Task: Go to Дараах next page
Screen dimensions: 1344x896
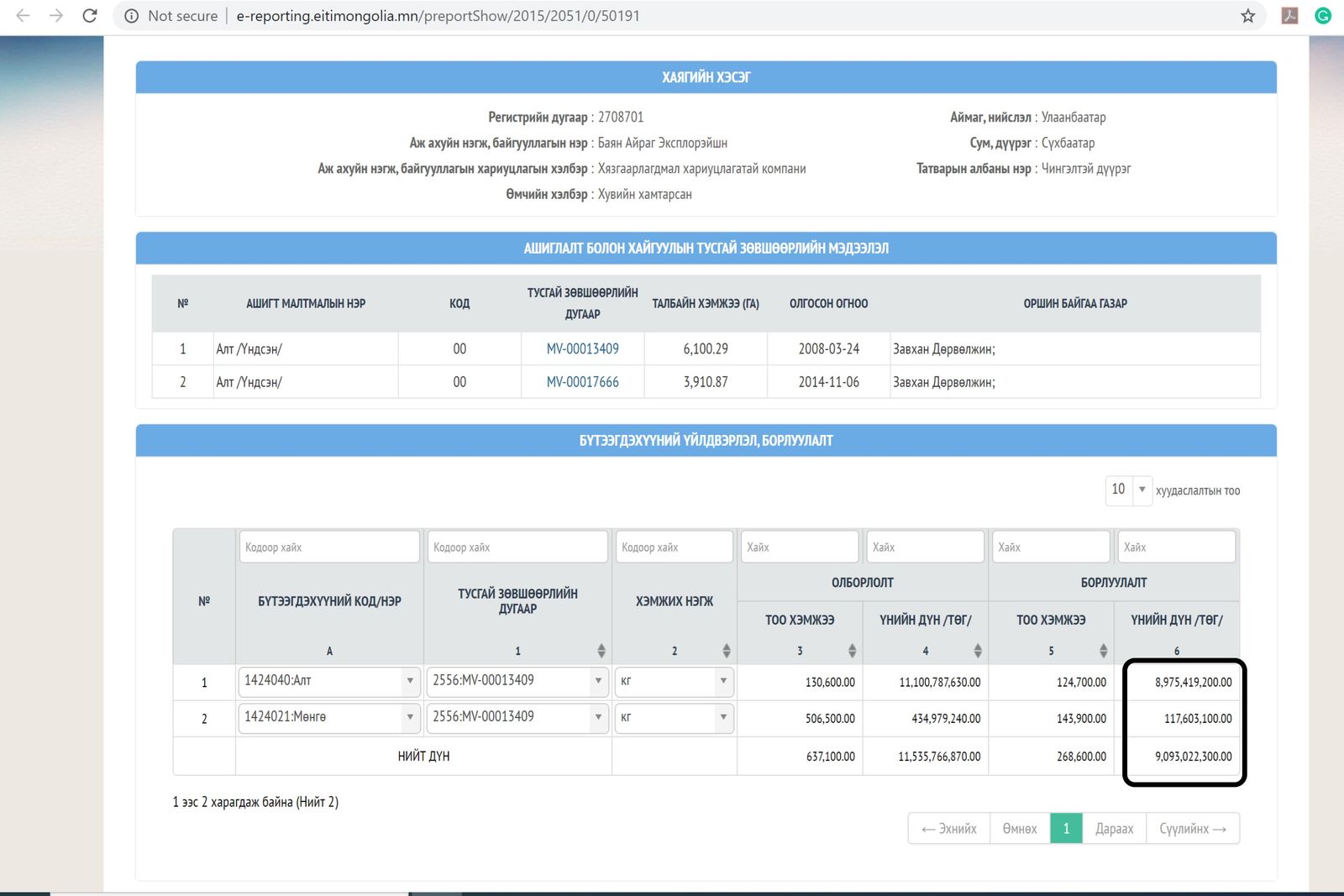Action: pos(1114,829)
